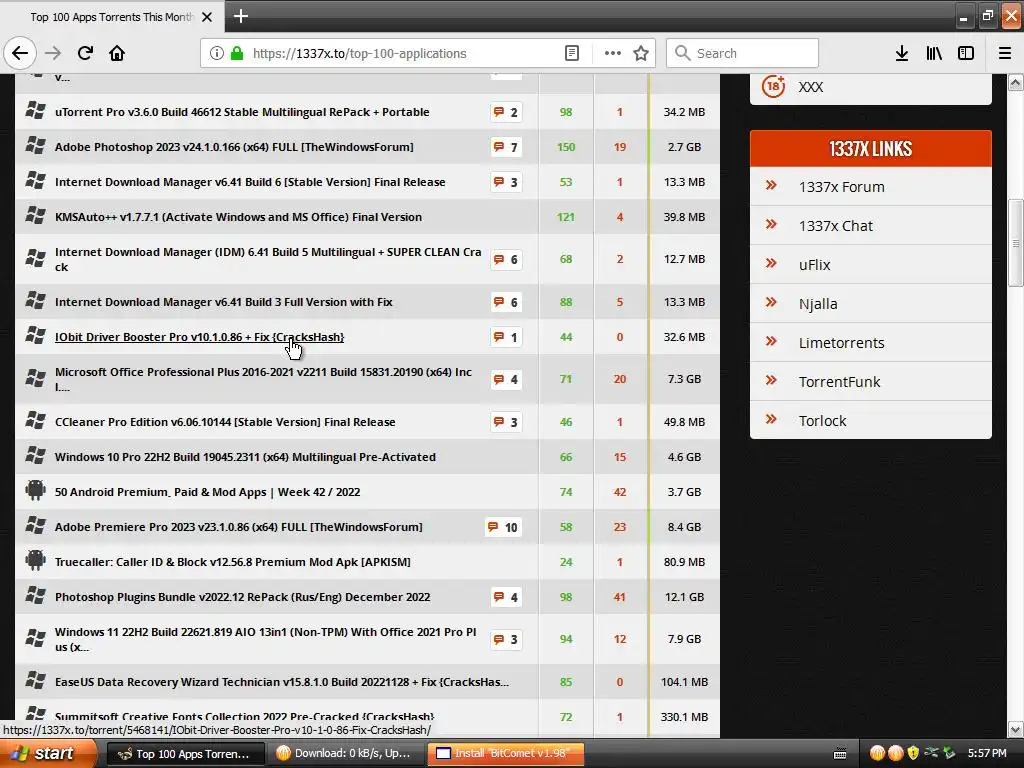View 10 comments on Adobe Premiere Pro

tap(503, 527)
